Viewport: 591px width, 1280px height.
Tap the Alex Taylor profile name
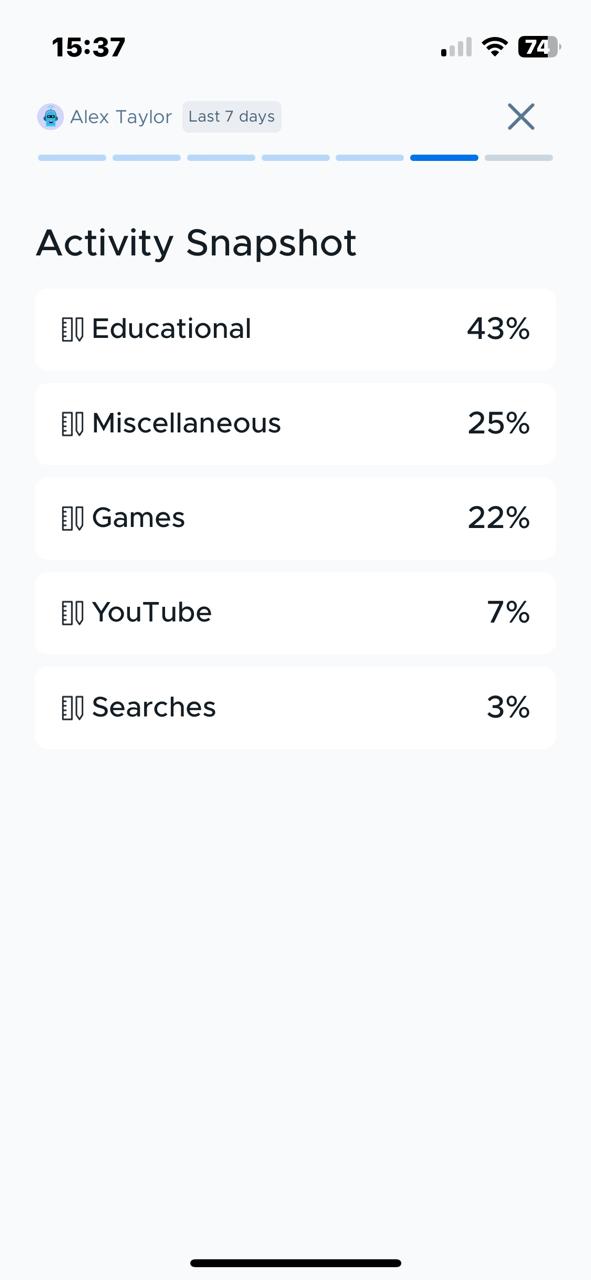pos(121,117)
